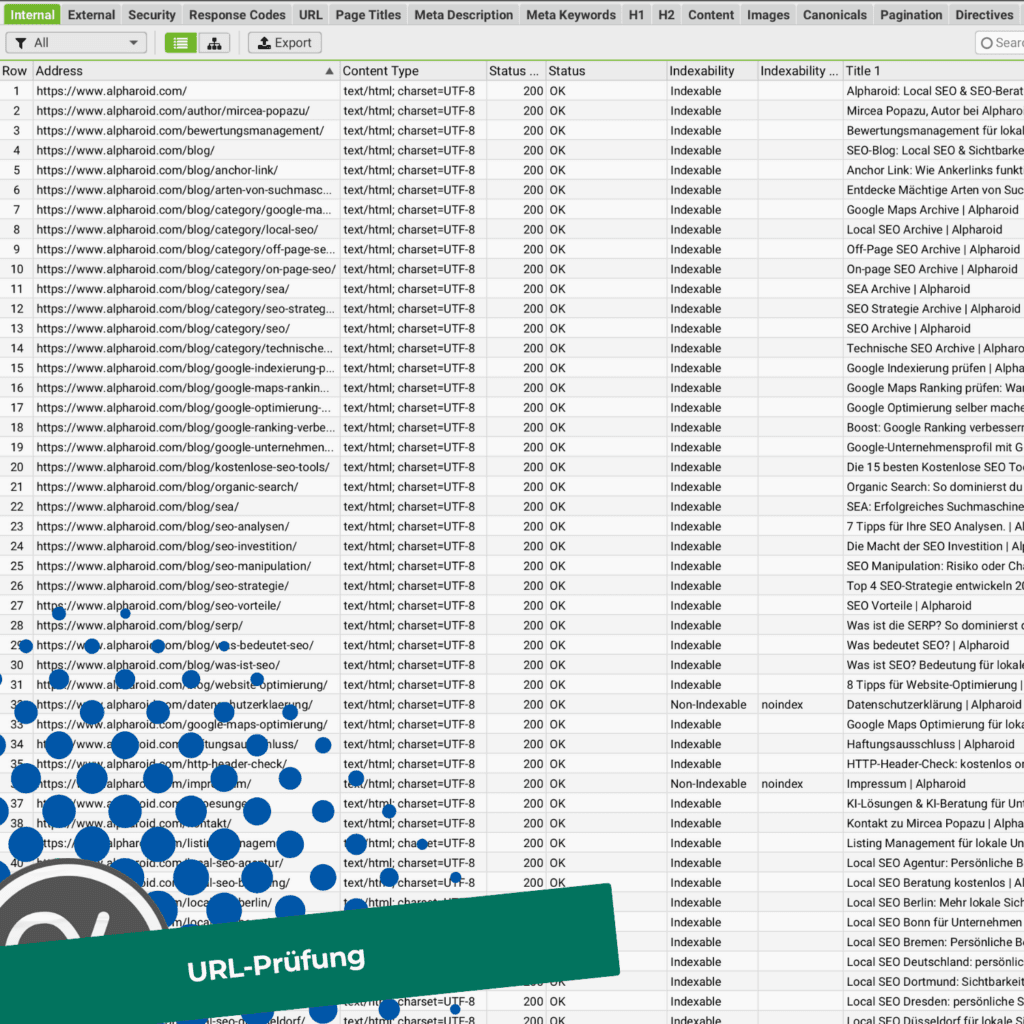
Task: Select the blog/organic-search/ address
Action: [x=167, y=487]
